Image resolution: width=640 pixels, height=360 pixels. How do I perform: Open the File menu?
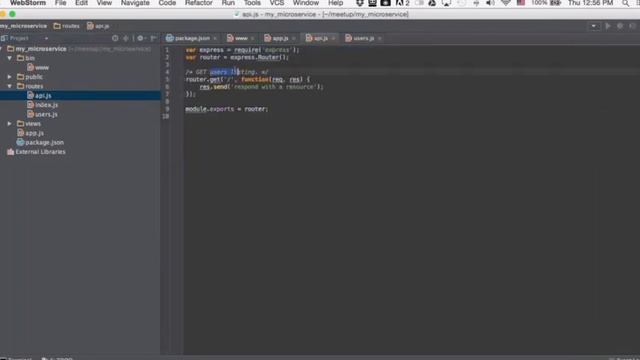tap(60, 3)
